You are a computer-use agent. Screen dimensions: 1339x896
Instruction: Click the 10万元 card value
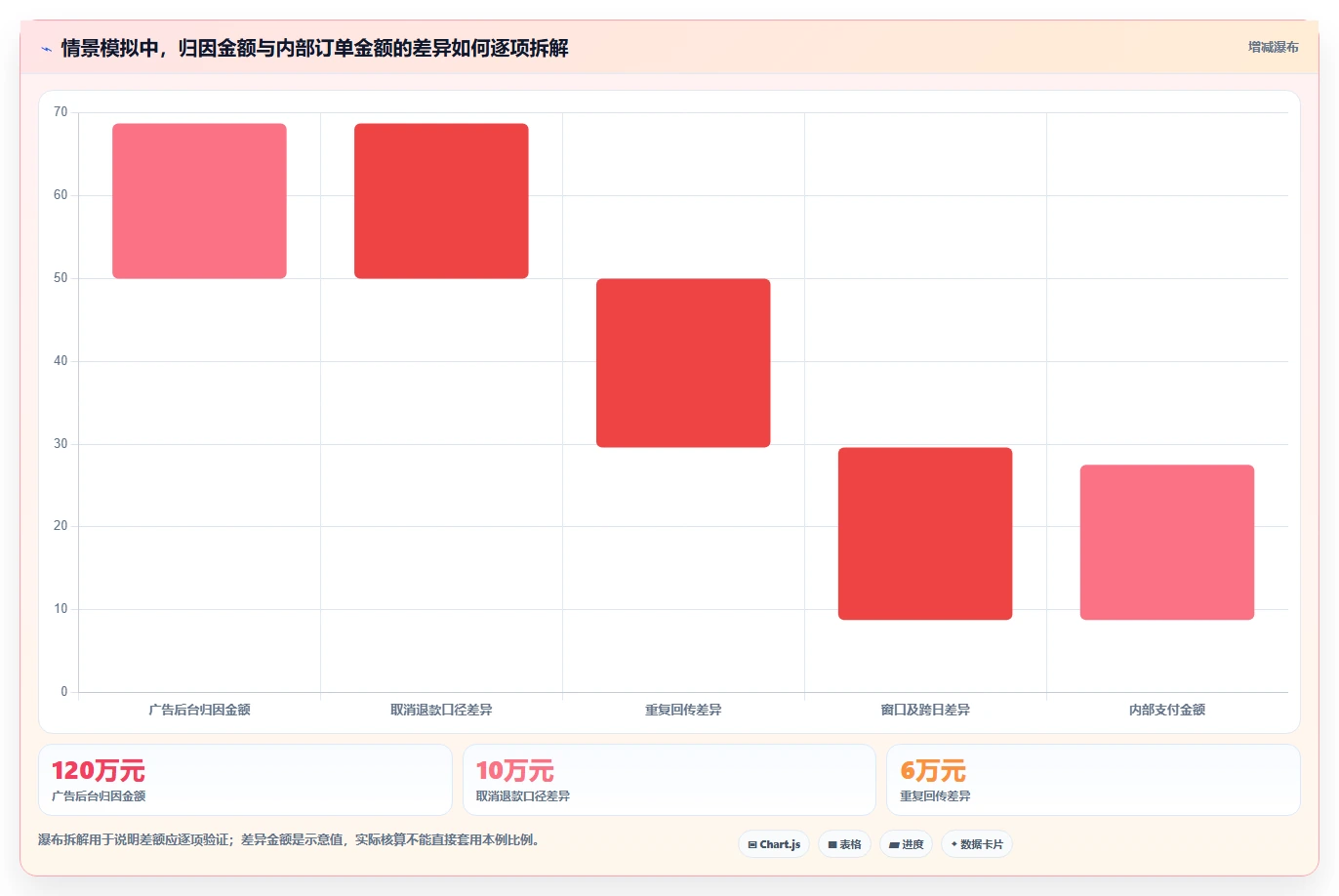(514, 771)
